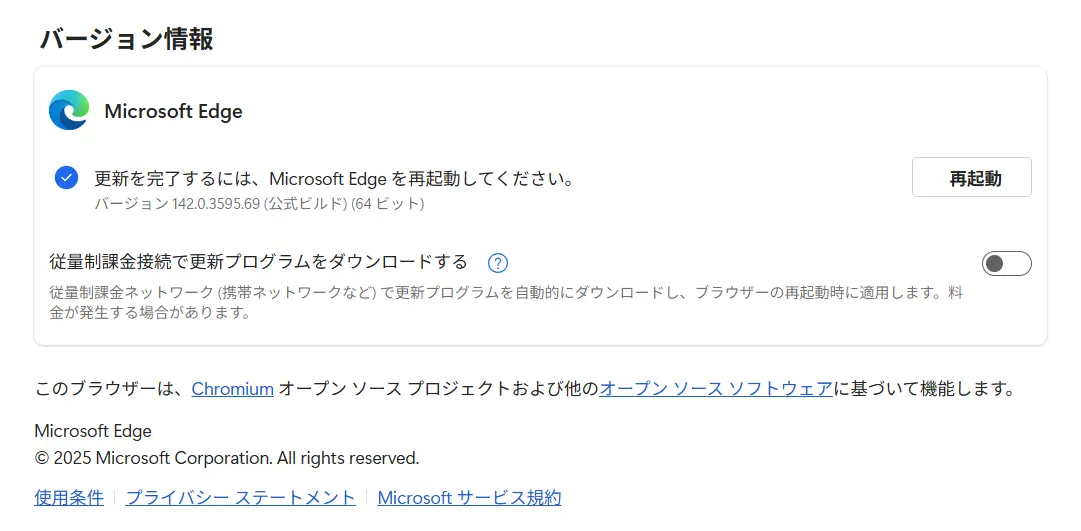Open the 使用条件 terms link

[69, 497]
